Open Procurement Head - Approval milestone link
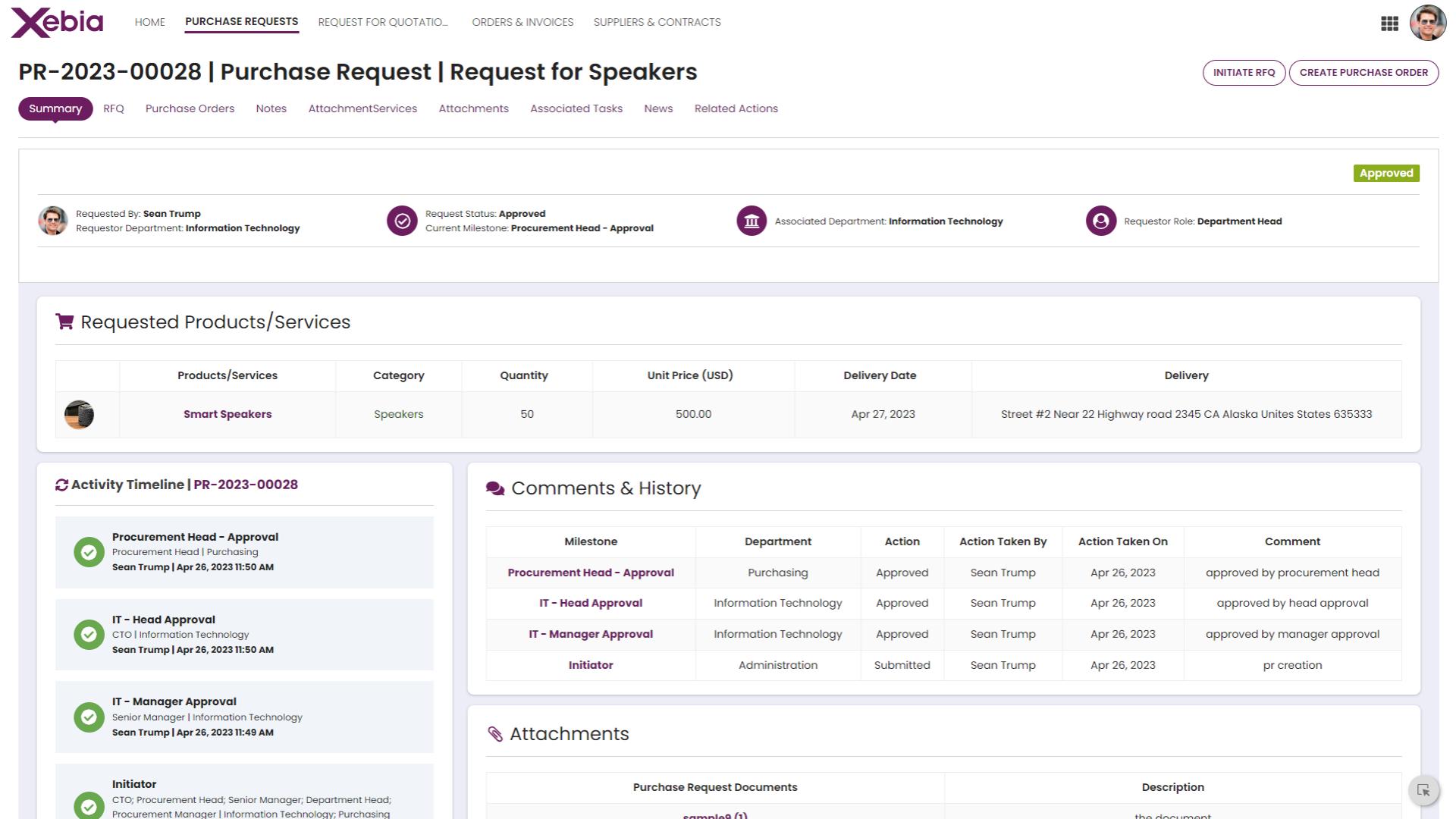The height and width of the screenshot is (819, 1456). coord(591,573)
